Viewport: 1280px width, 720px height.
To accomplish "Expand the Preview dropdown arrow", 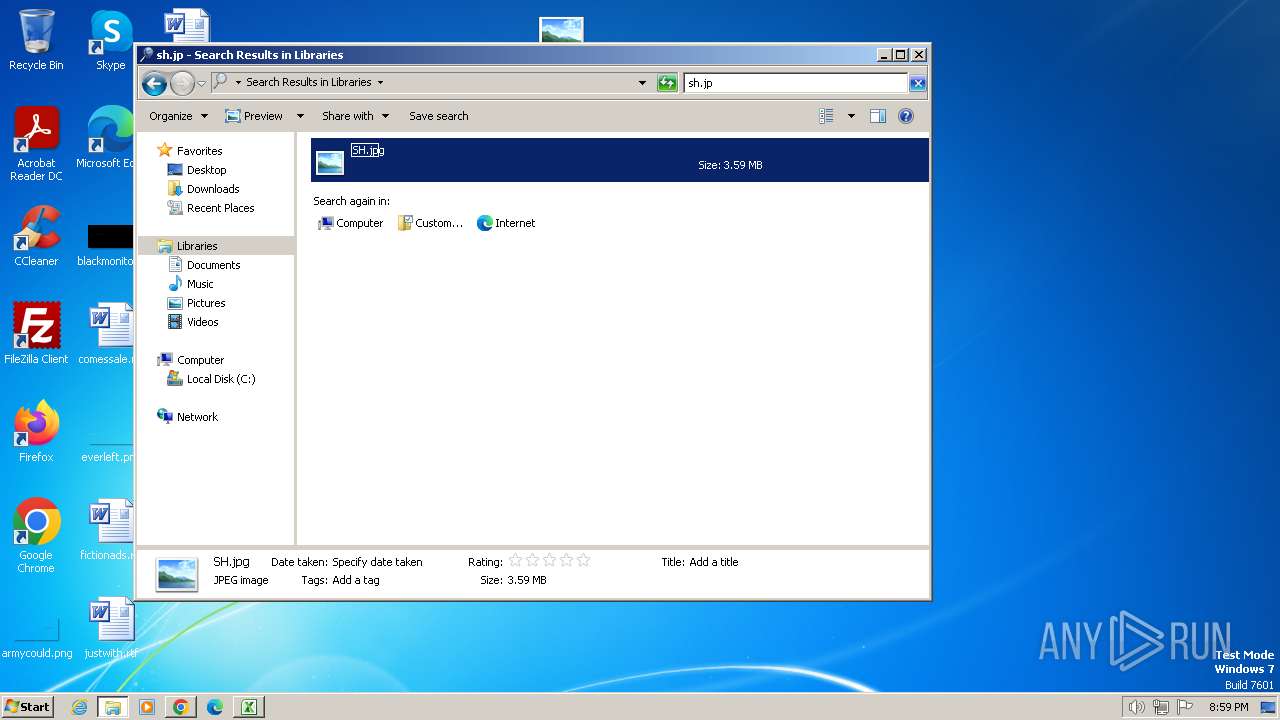I will 299,116.
